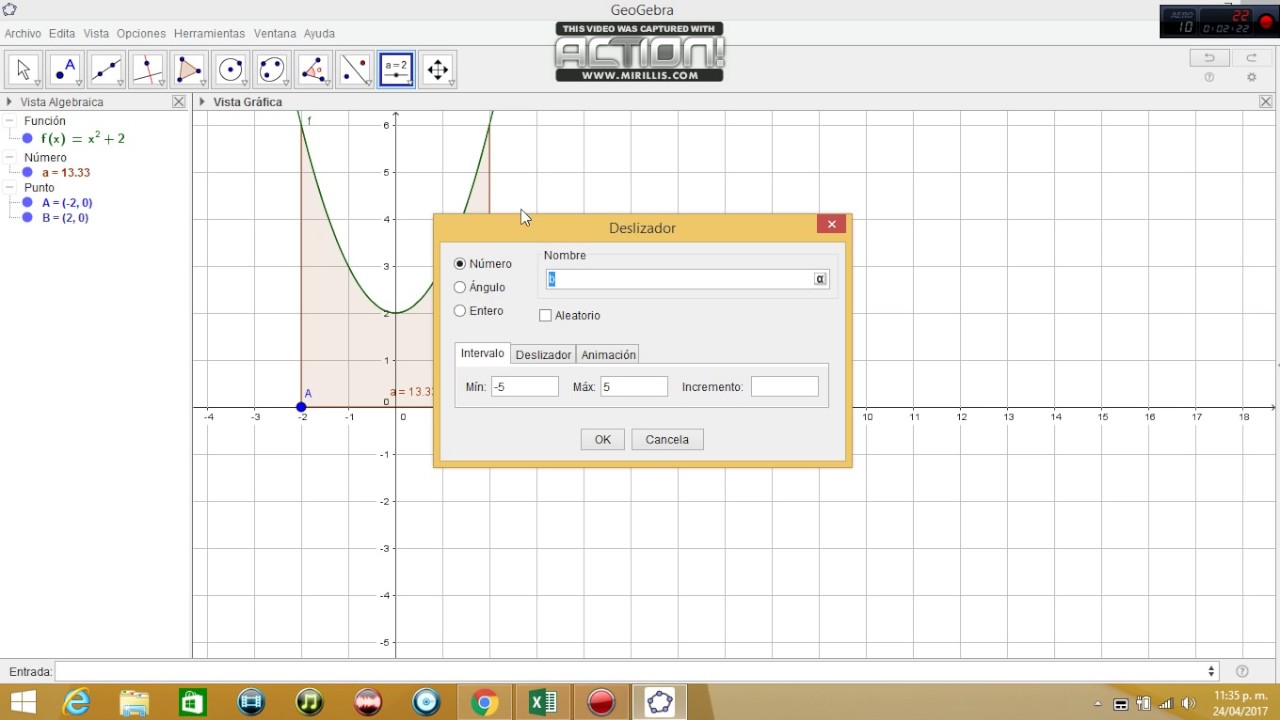Select the Point tool

point(65,69)
